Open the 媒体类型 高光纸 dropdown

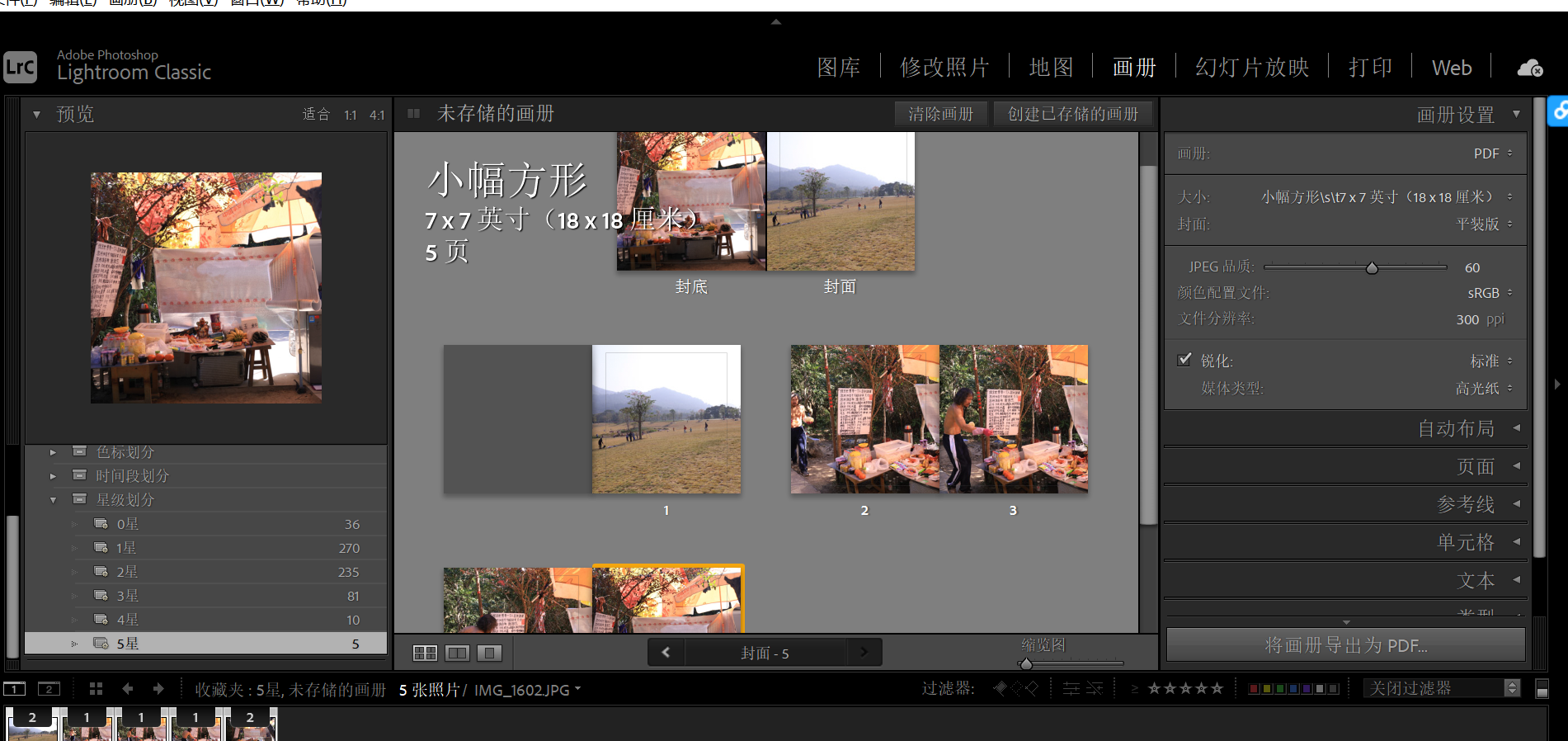1485,389
